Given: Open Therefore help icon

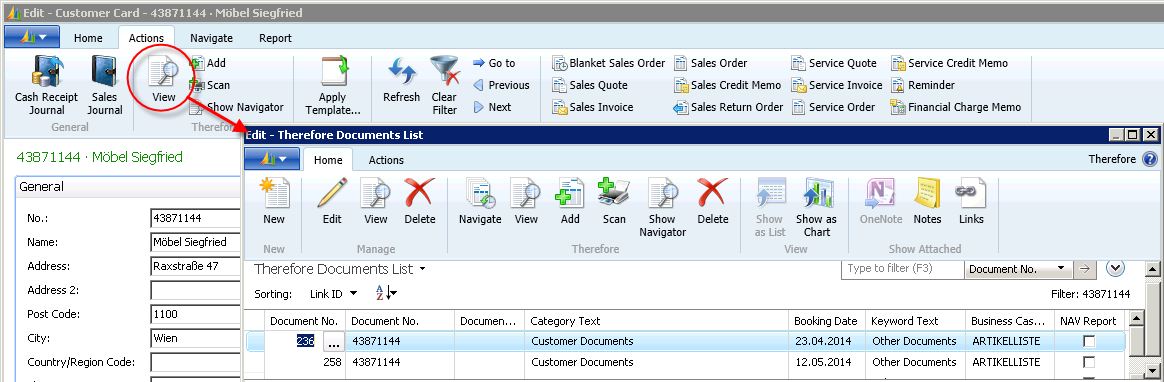Looking at the screenshot, I should (x=1149, y=159).
